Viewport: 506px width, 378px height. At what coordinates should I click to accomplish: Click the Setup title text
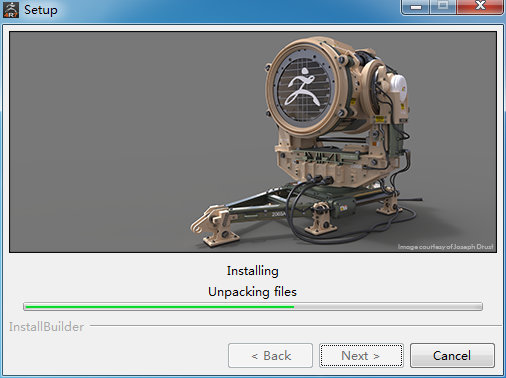[41, 10]
